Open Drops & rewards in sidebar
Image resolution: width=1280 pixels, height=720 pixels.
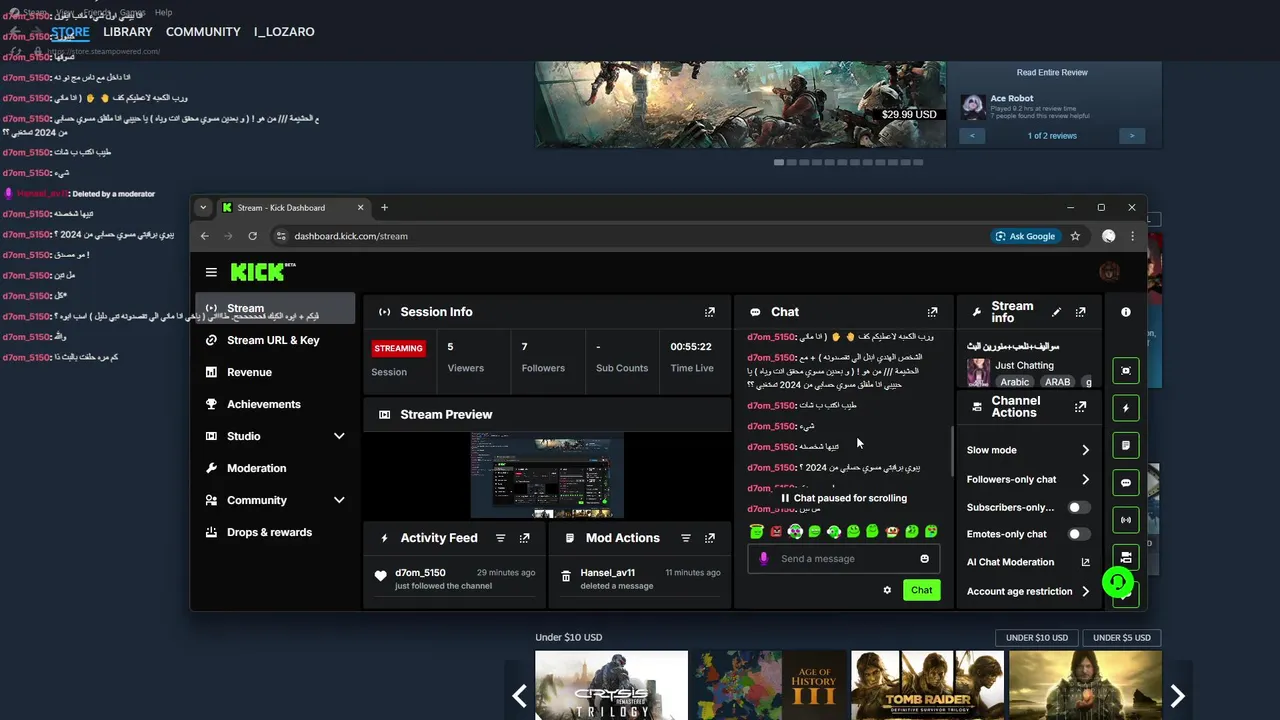[275, 532]
